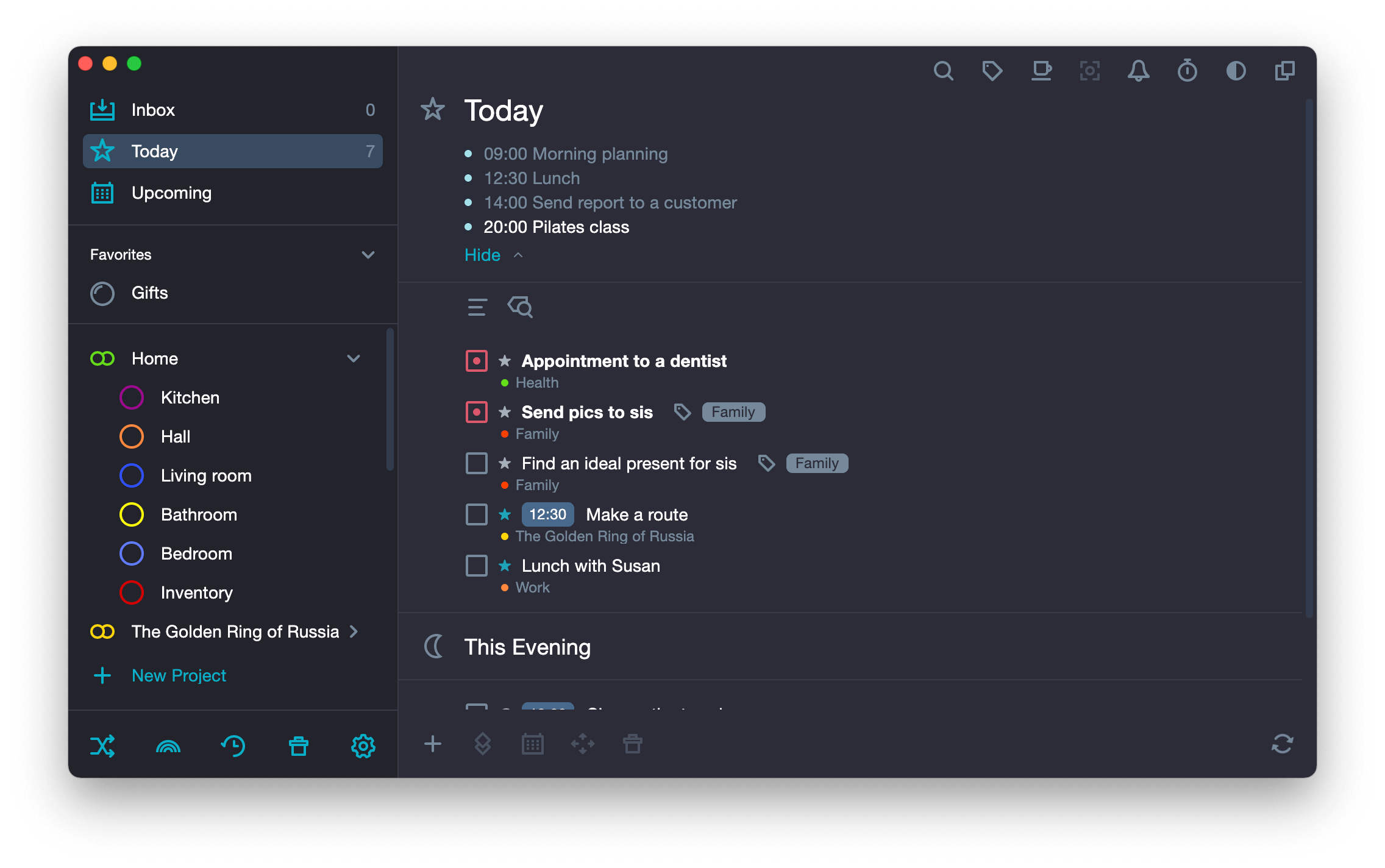Click the tag icon next to Find an ideal present

click(766, 464)
